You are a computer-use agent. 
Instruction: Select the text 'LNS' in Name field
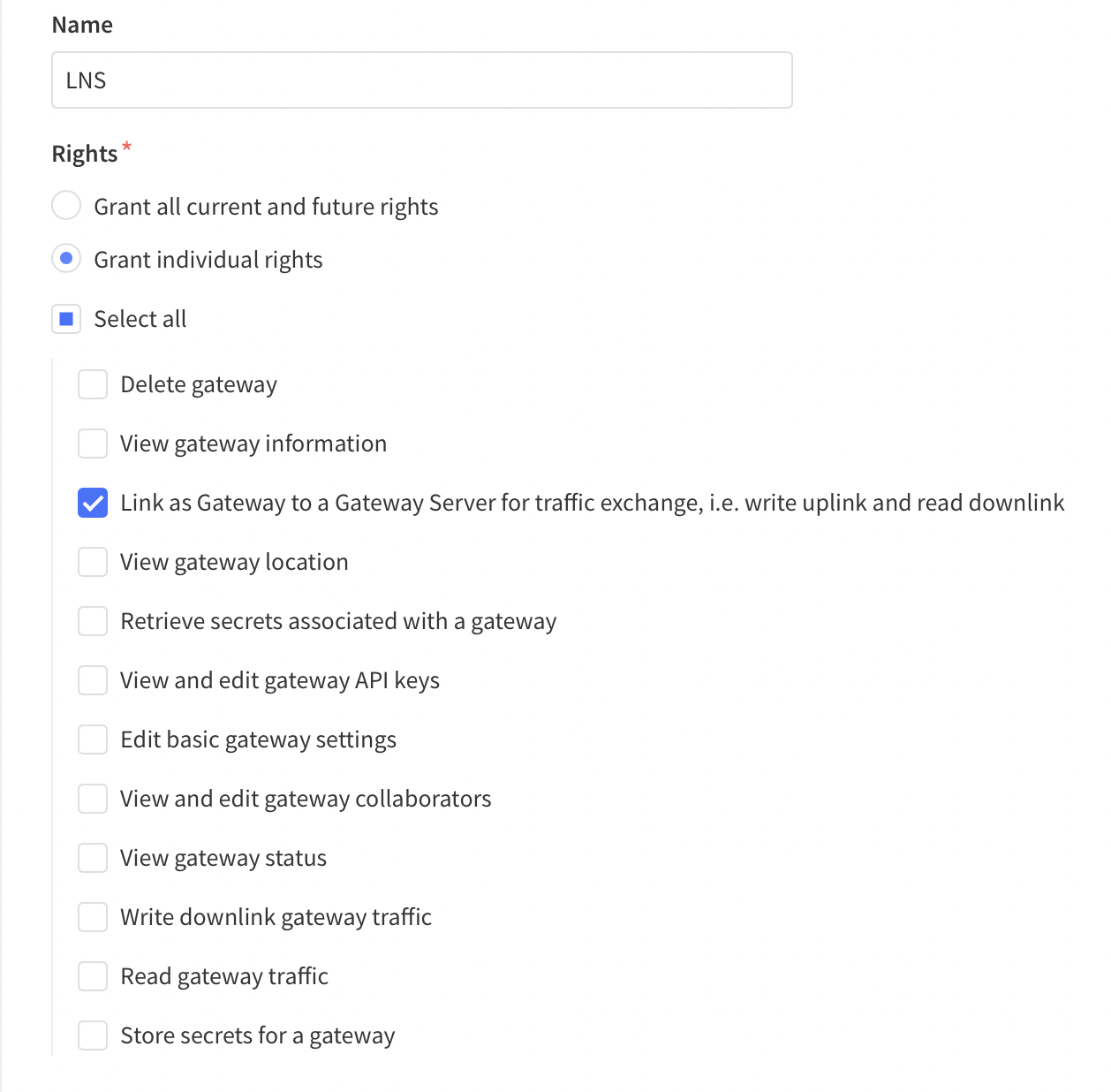(x=86, y=80)
